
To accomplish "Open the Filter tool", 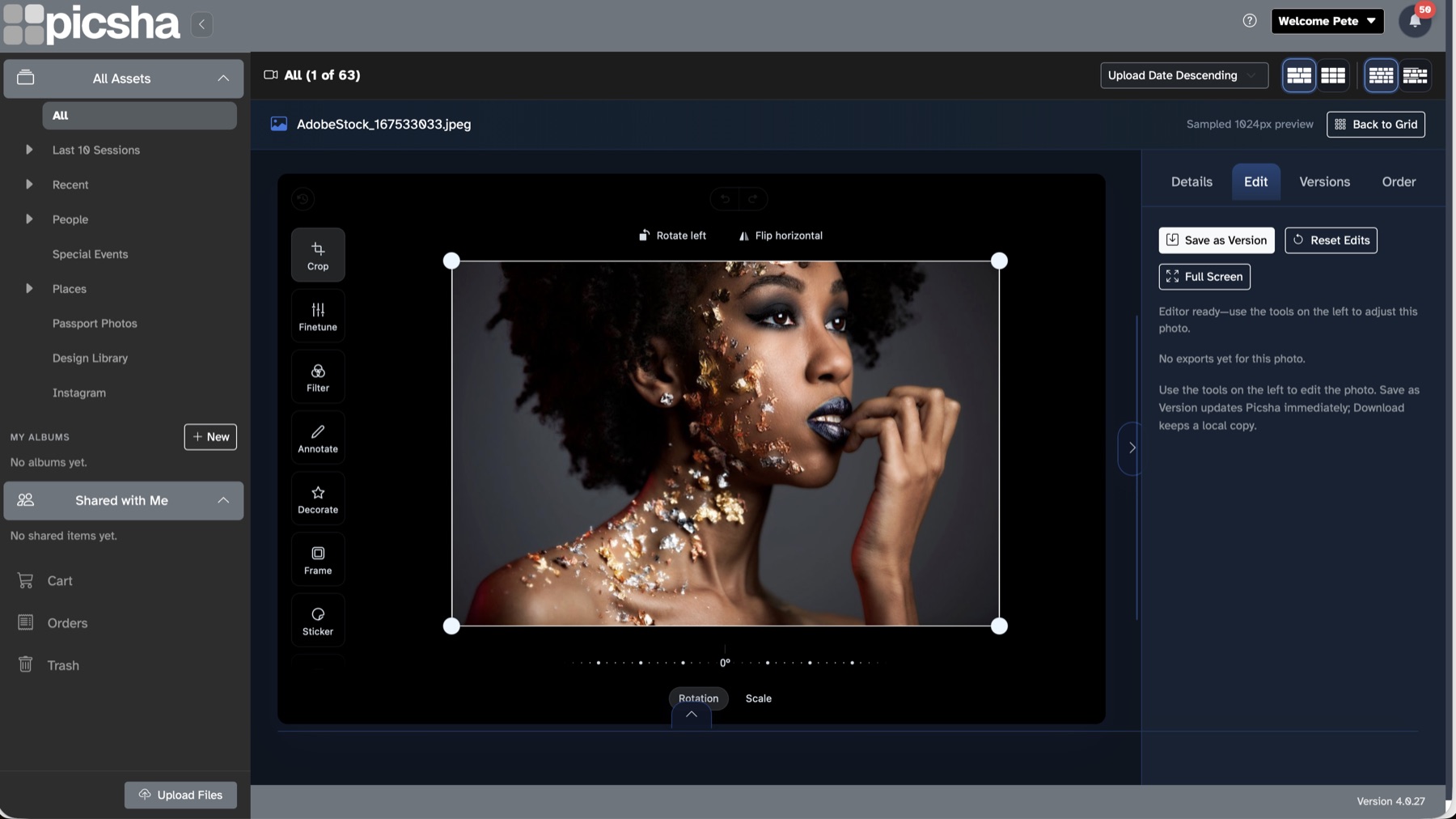I will click(318, 376).
